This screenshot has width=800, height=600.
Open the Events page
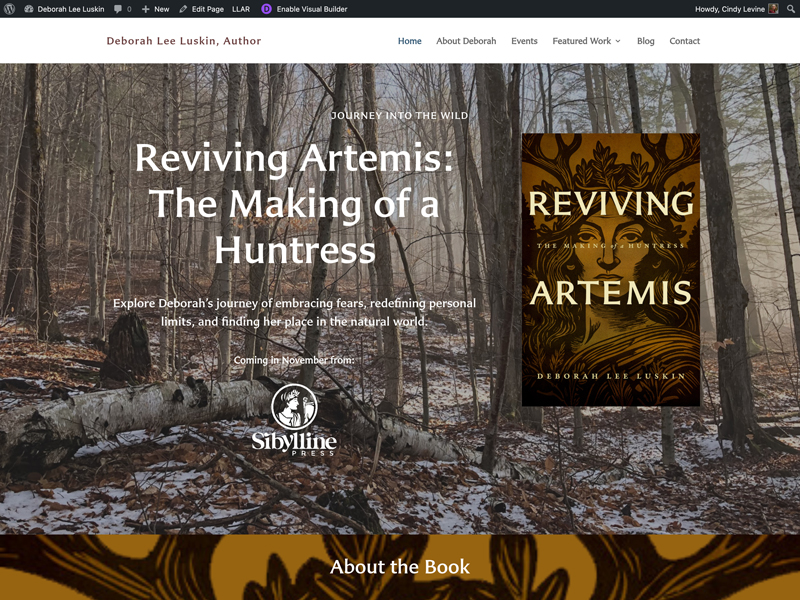pos(524,41)
